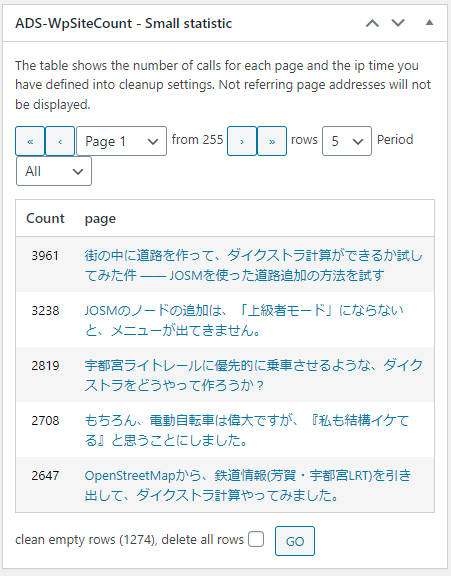
Task: Open the 電動自転車 article link
Action: point(247,430)
